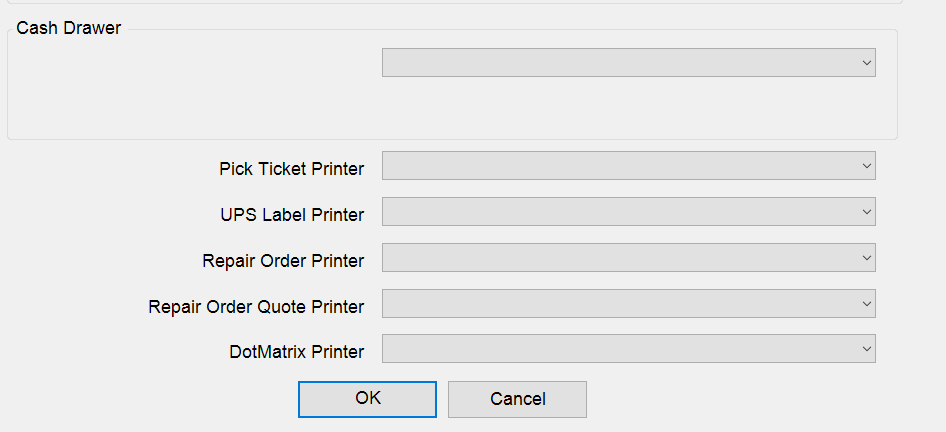946x432 pixels.
Task: Click the Pick Ticket Printer label text
Action: tap(291, 169)
